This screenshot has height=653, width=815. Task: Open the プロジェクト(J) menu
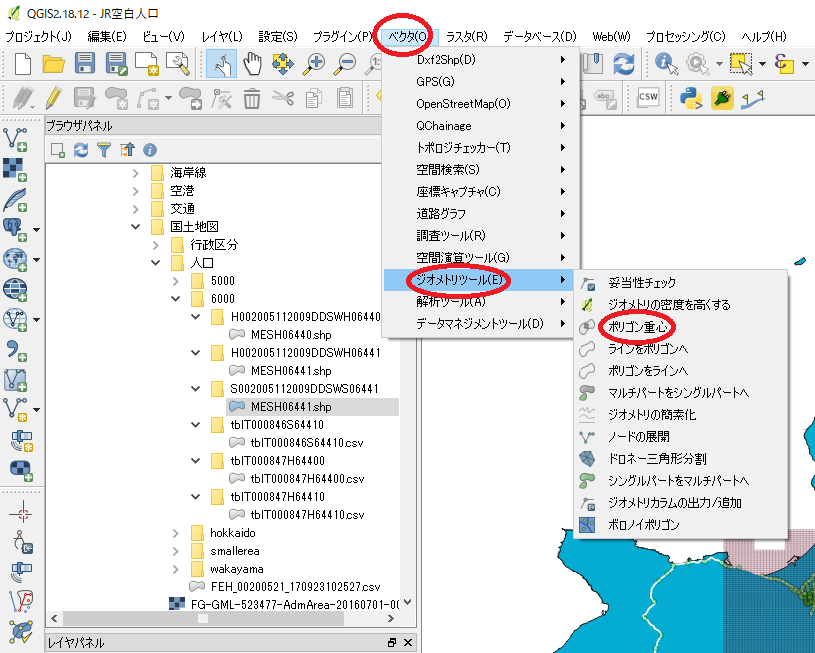click(38, 36)
